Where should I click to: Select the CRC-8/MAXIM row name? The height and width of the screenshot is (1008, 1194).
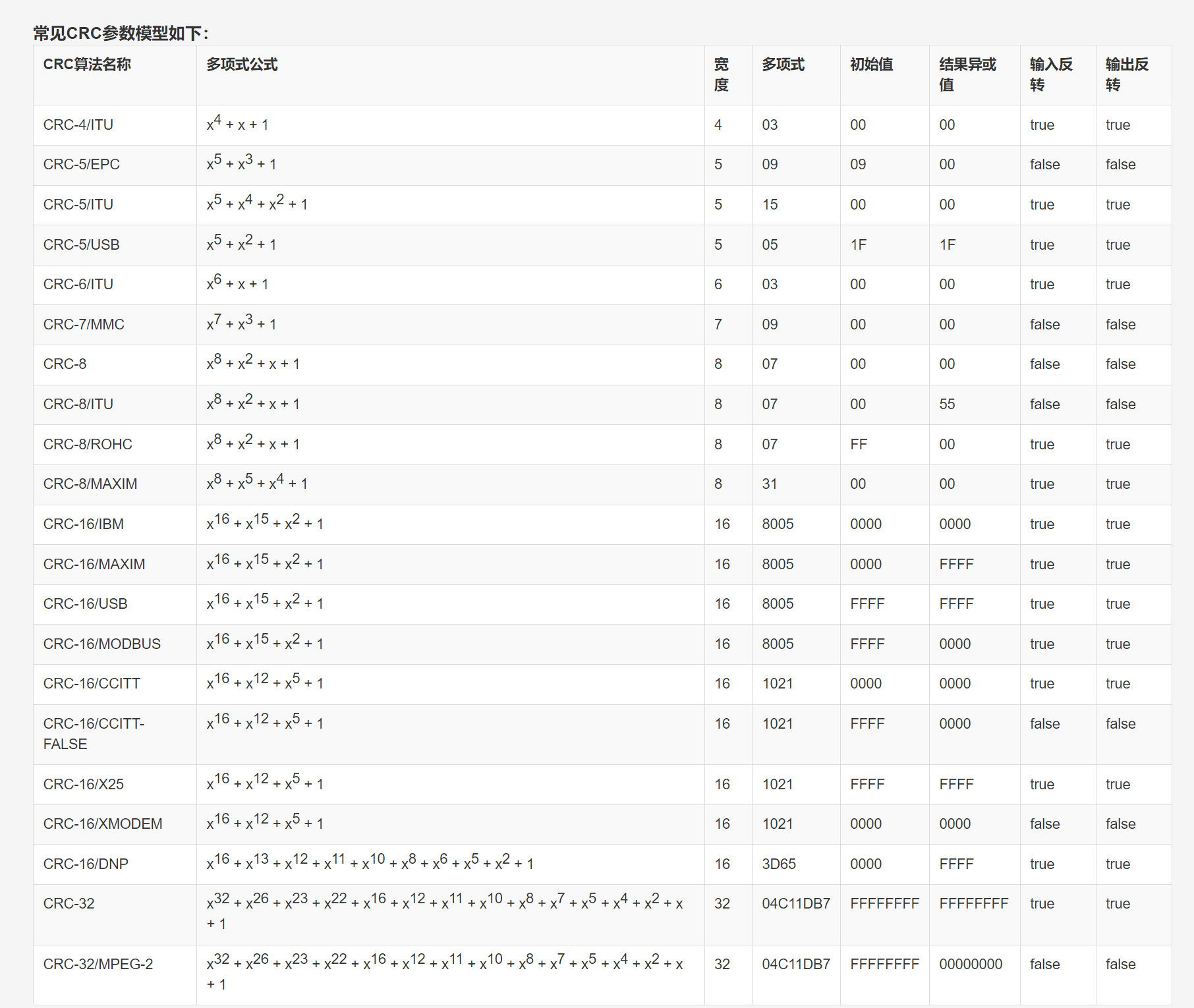(90, 484)
